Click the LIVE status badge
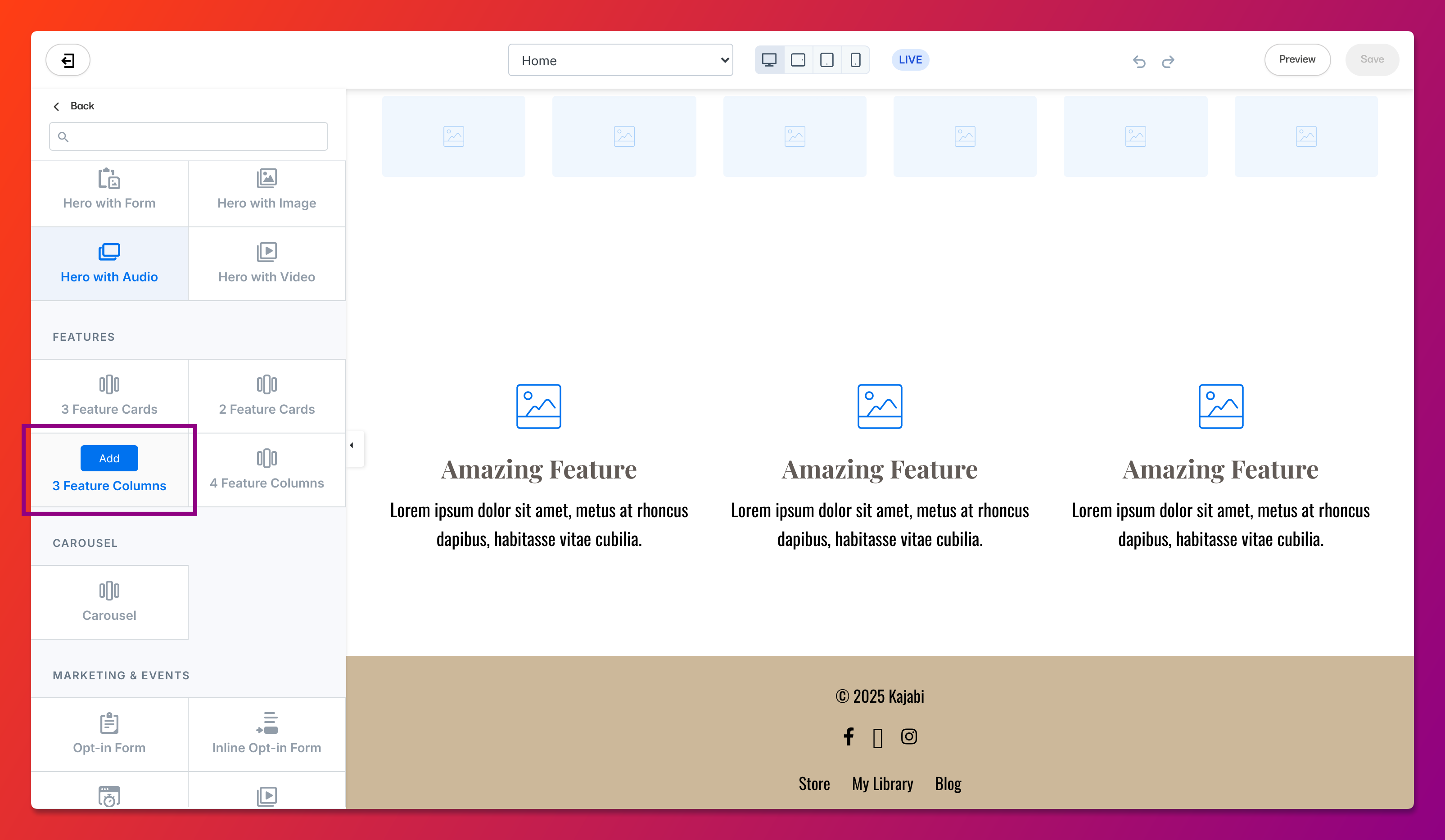 point(910,59)
